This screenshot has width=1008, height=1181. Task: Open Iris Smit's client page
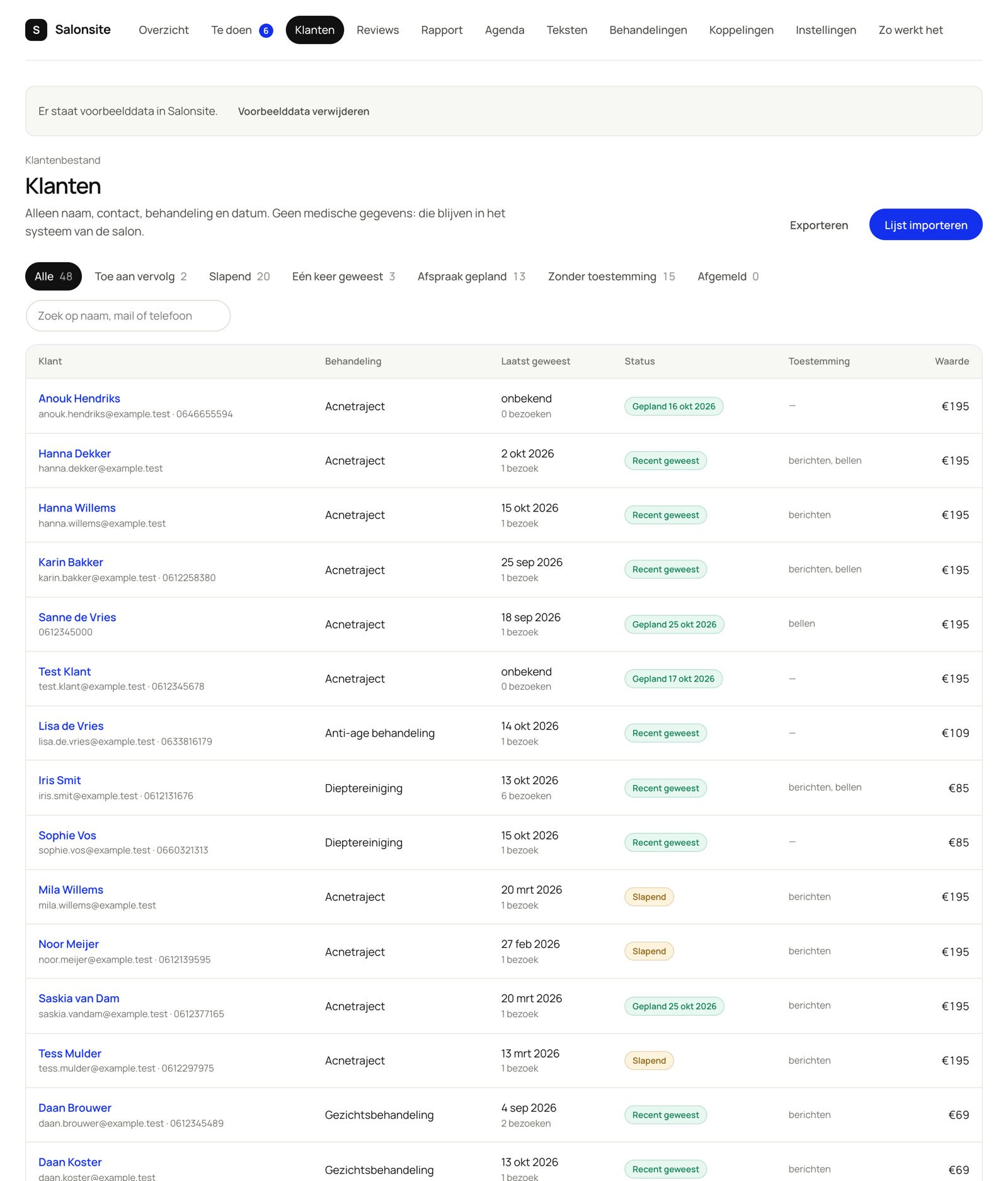click(x=60, y=780)
